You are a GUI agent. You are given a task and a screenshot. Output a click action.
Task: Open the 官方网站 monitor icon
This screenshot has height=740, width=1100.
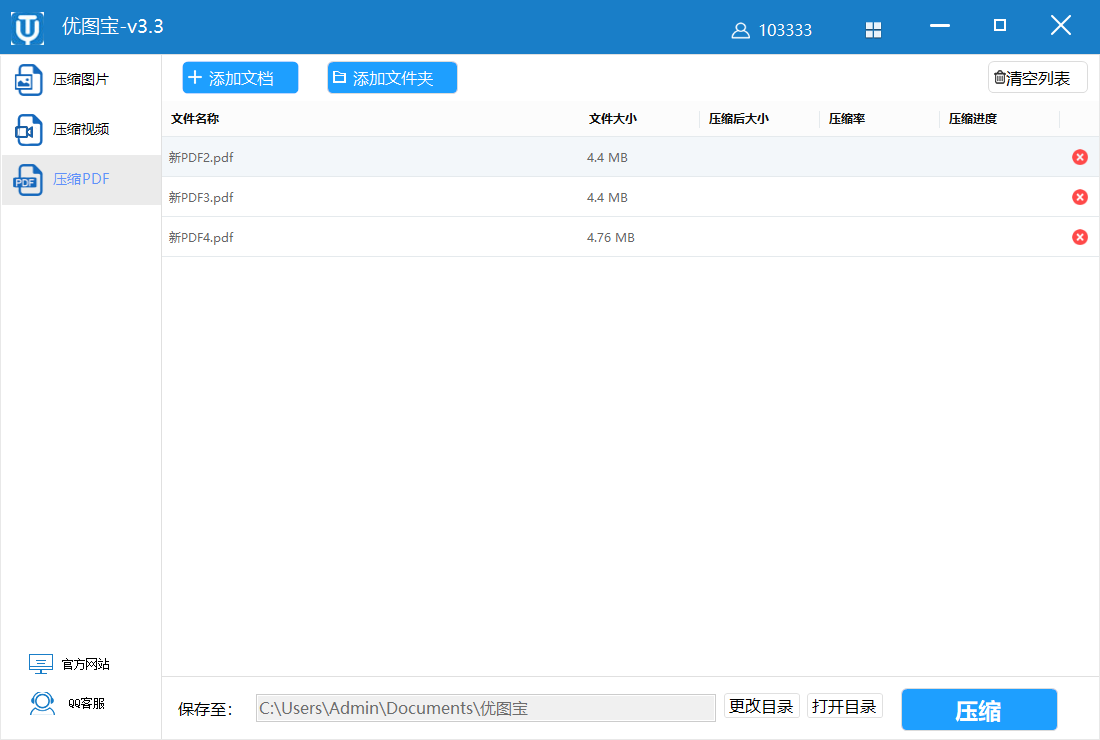click(41, 664)
